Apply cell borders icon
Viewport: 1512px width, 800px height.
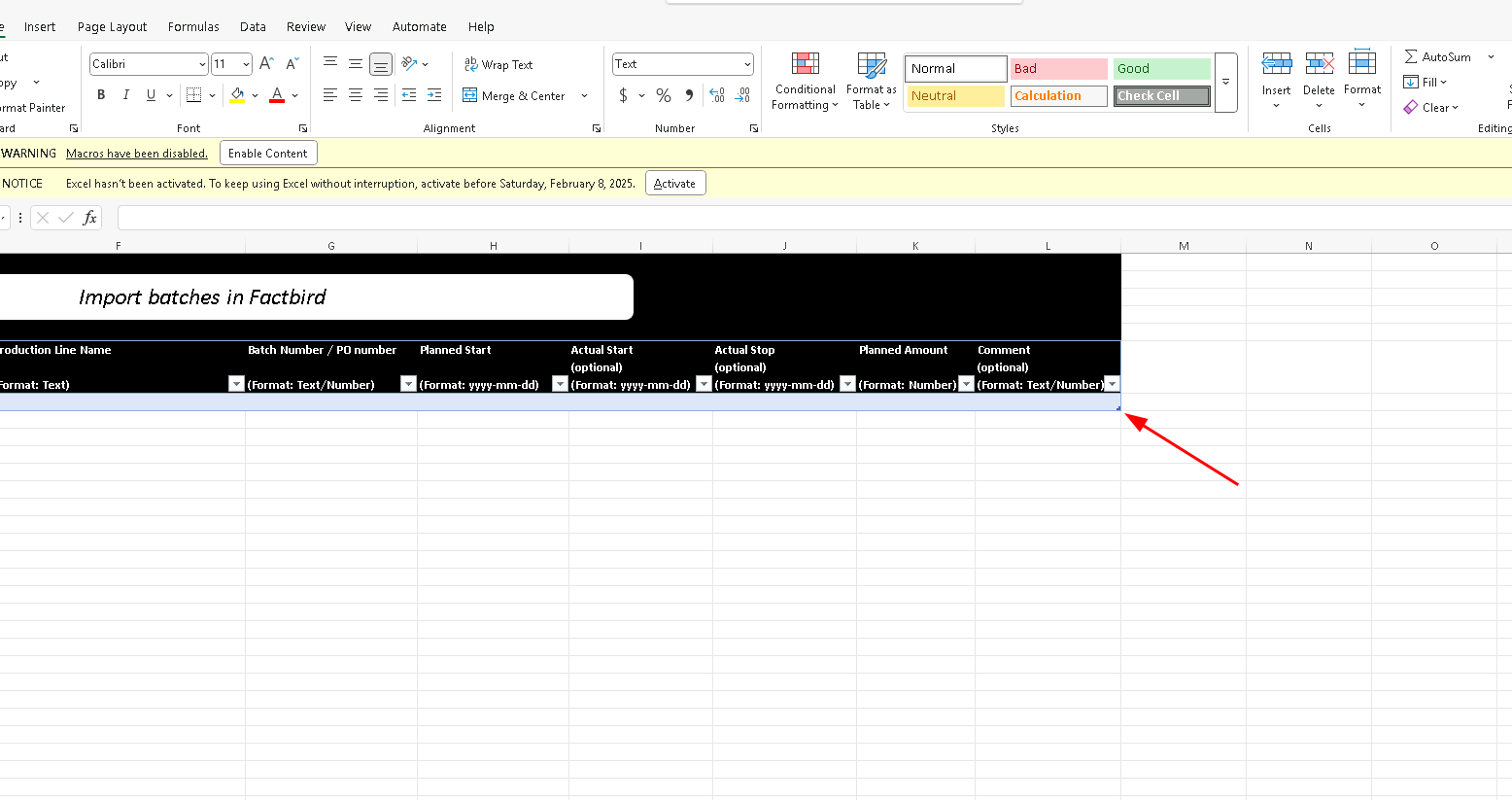194,95
